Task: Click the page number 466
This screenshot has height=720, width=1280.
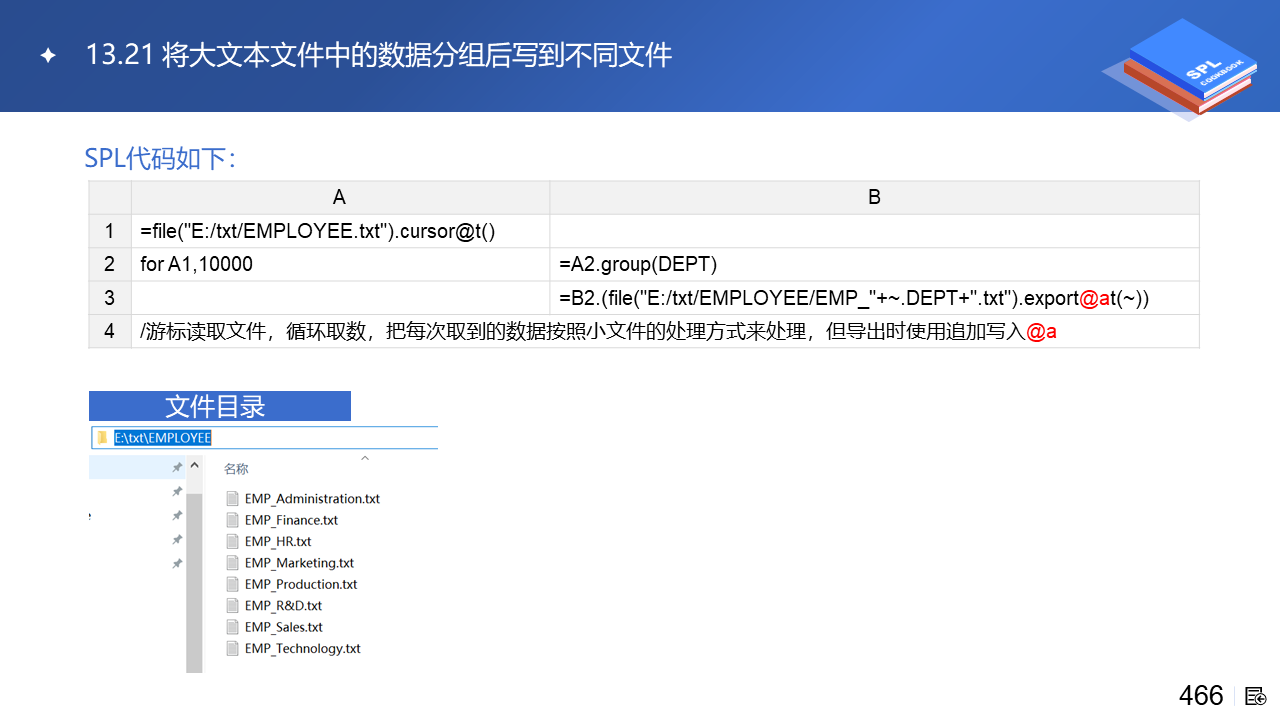Action: click(x=1201, y=696)
